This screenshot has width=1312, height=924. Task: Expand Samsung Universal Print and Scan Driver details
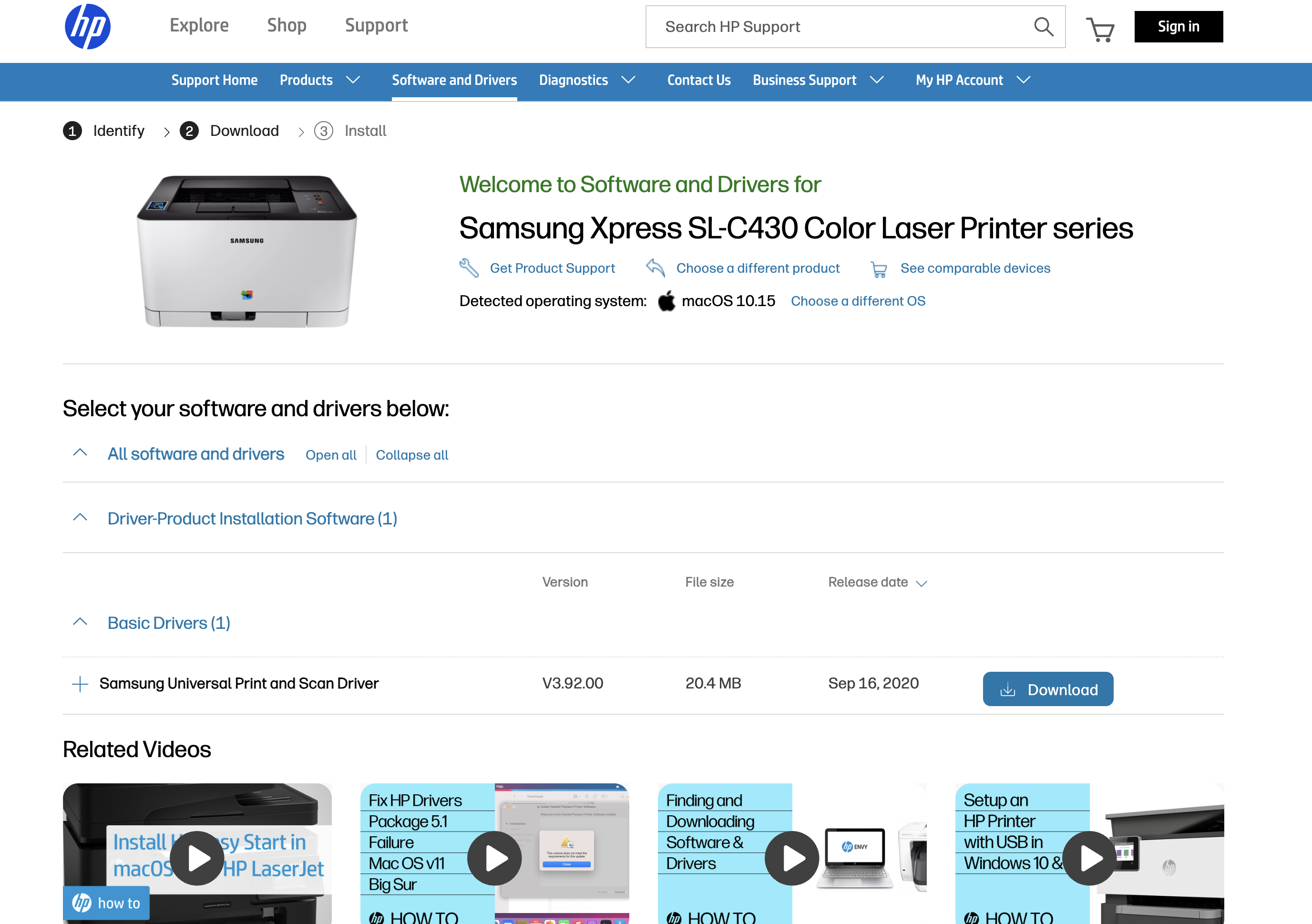(80, 683)
